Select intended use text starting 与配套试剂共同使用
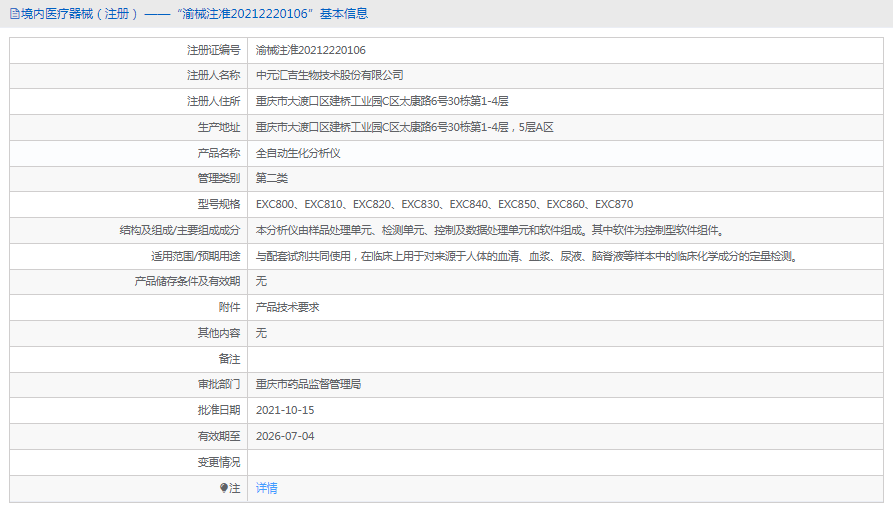Image resolution: width=893 pixels, height=506 pixels. pos(528,256)
